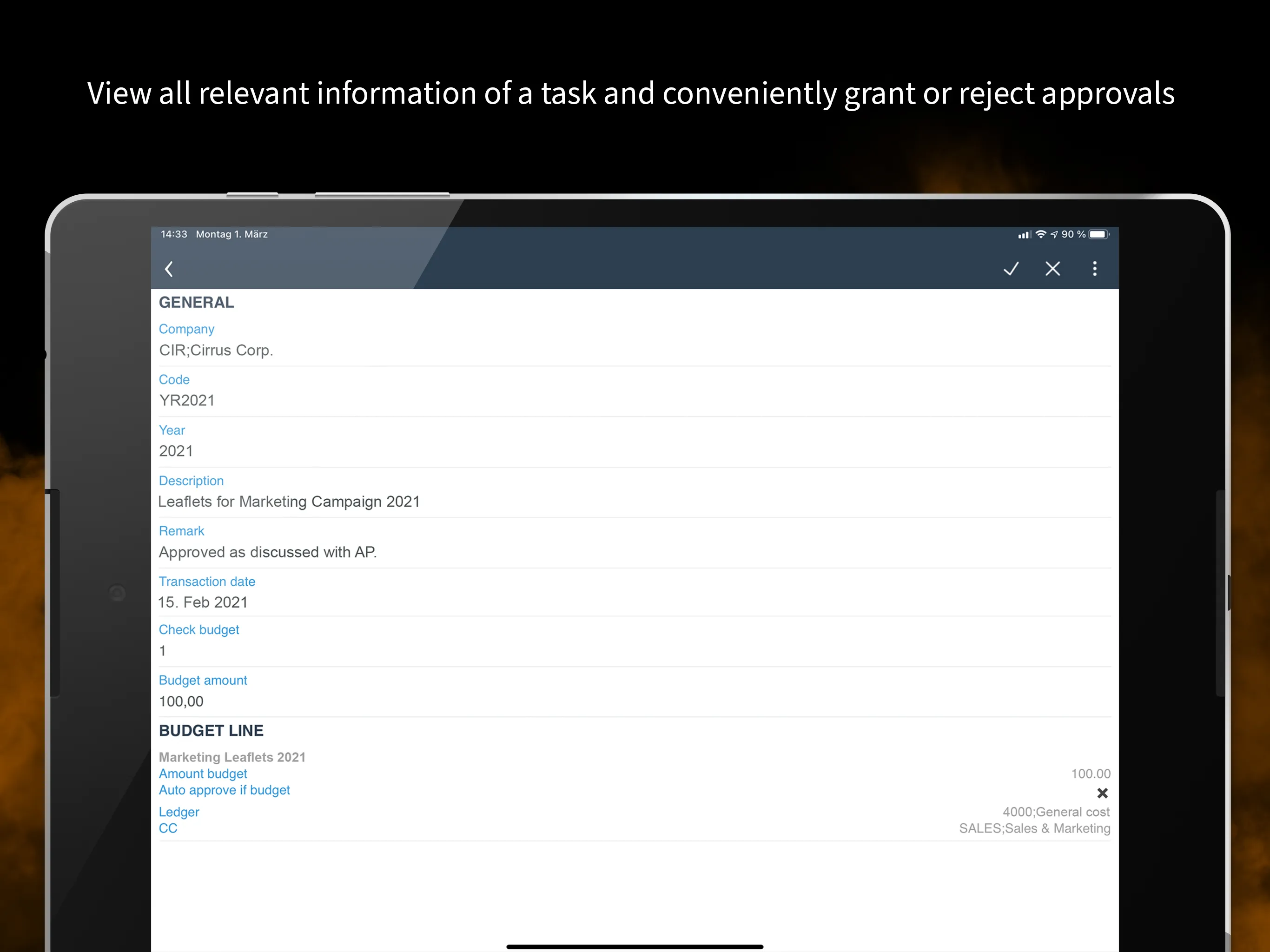
Task: Select the Budget amount value 100,00
Action: pos(181,701)
